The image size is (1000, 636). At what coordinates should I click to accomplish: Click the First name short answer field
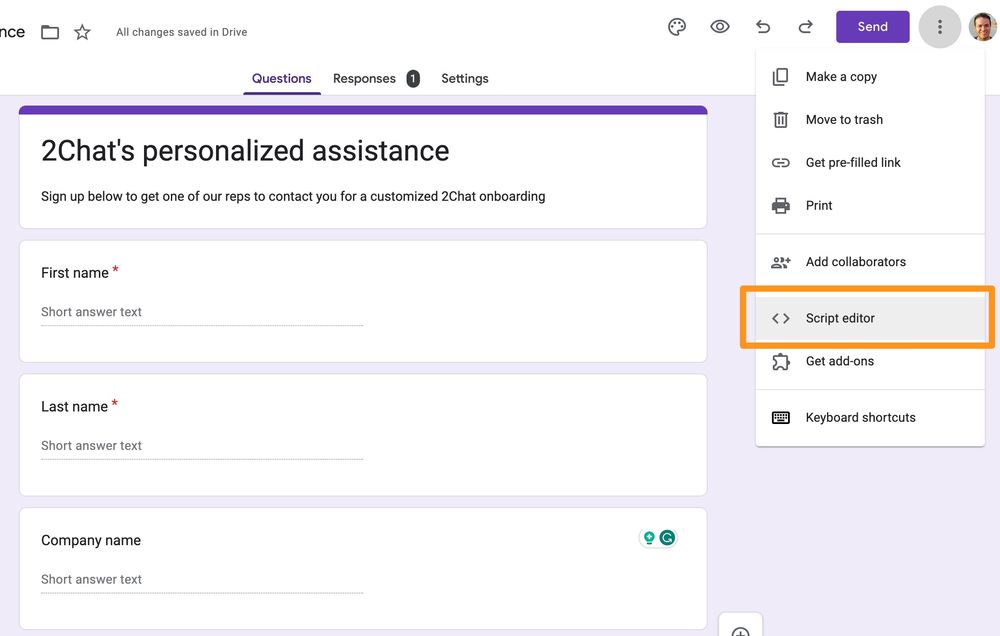click(200, 311)
